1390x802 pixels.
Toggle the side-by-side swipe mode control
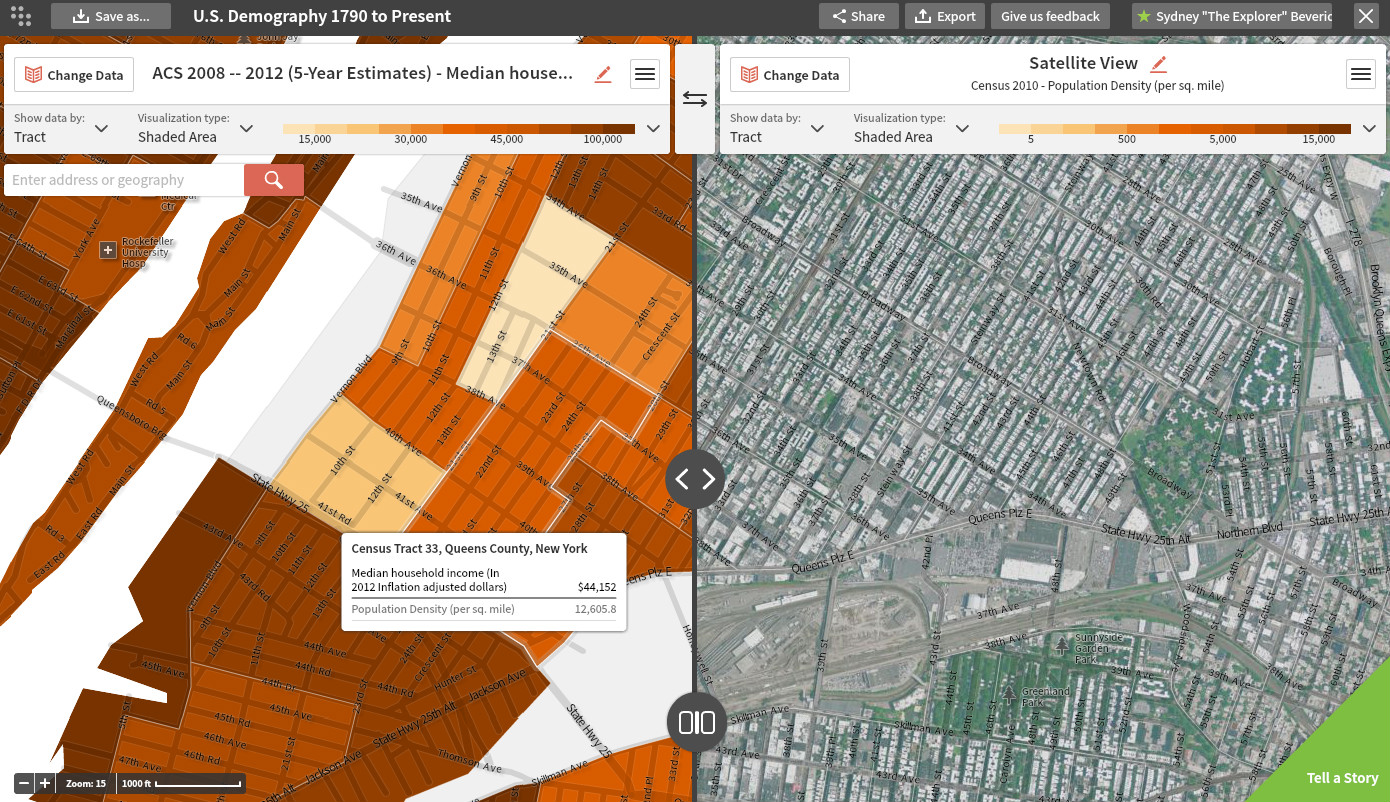tap(696, 721)
